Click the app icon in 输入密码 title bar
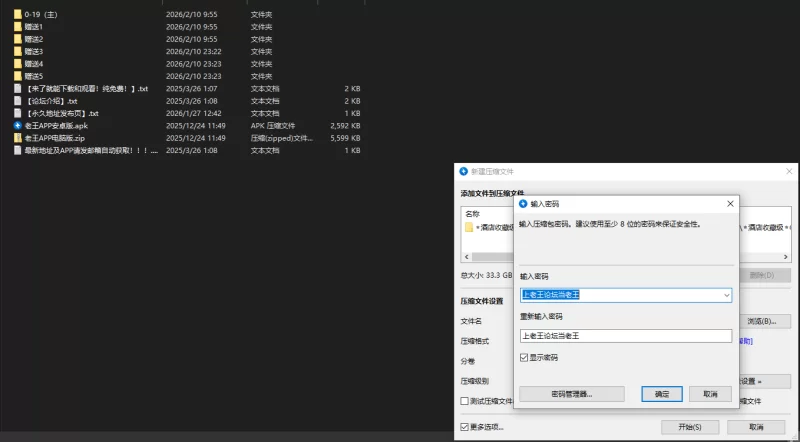Screen dimensions: 800x442 523,203
